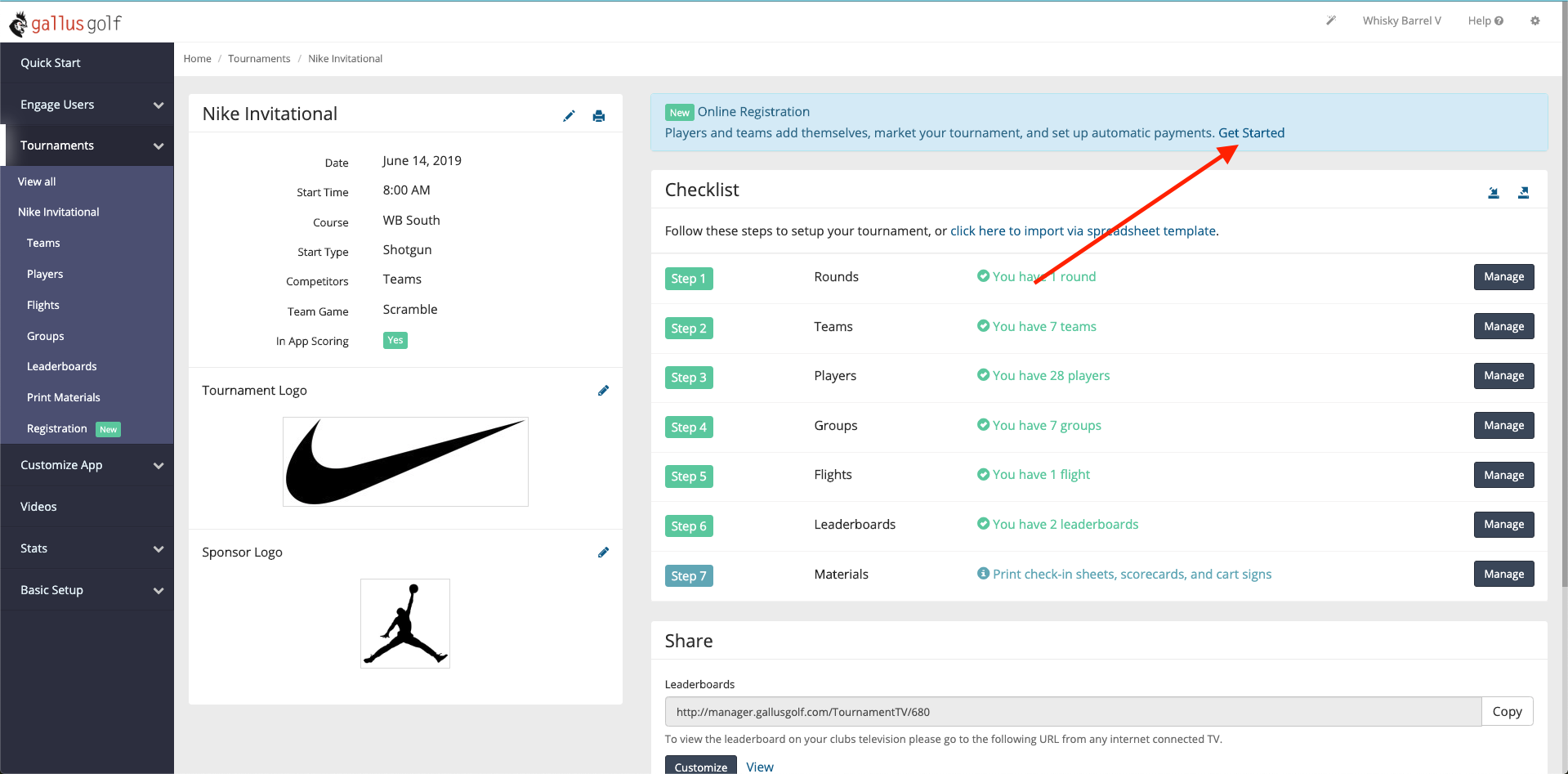1568x774 pixels.
Task: Click the 'June 14, 2019' date value
Action: [x=422, y=161]
